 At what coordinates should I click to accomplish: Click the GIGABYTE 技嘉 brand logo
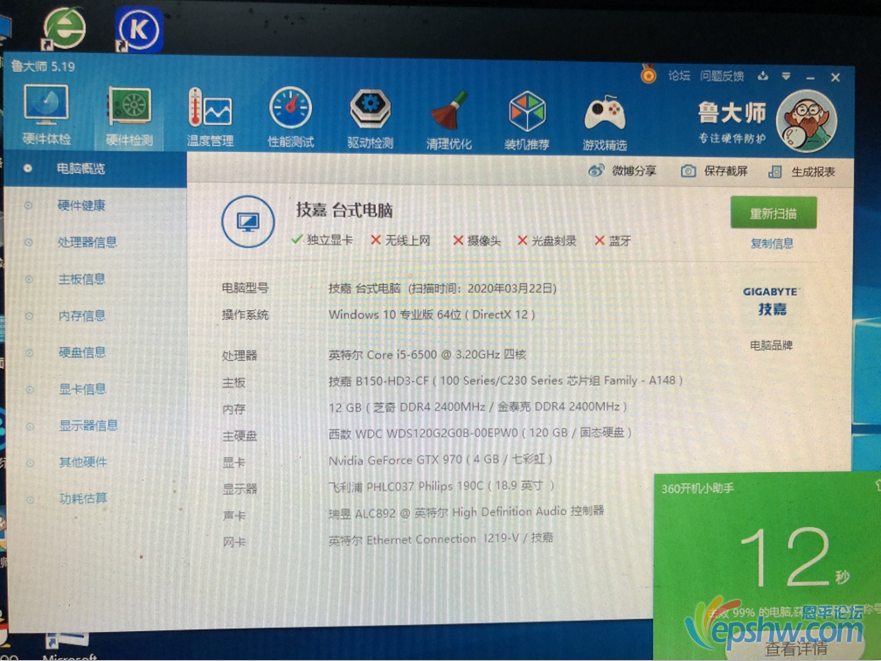pos(771,301)
